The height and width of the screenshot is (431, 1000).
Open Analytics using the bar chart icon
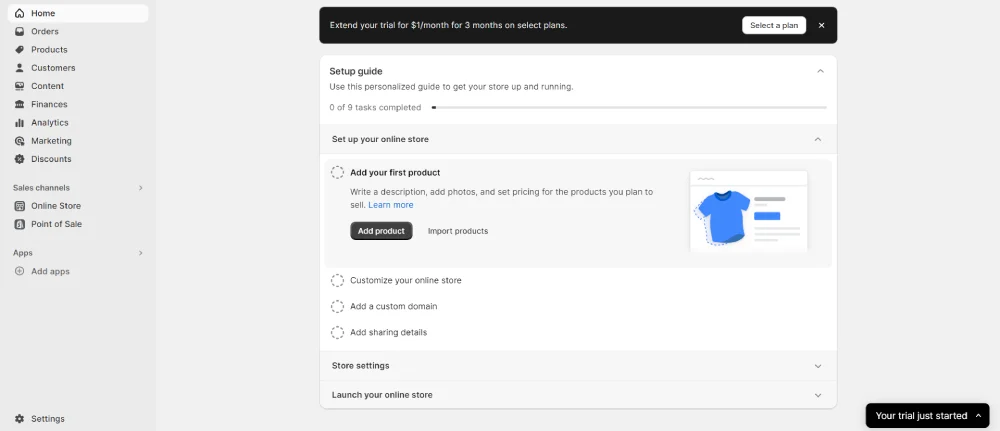(20, 123)
